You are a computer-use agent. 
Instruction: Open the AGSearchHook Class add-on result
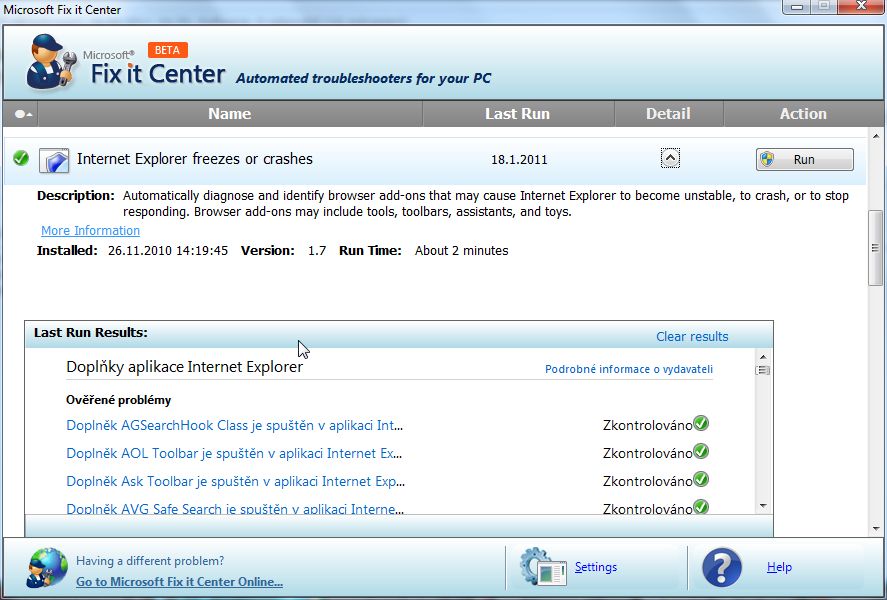click(x=234, y=425)
